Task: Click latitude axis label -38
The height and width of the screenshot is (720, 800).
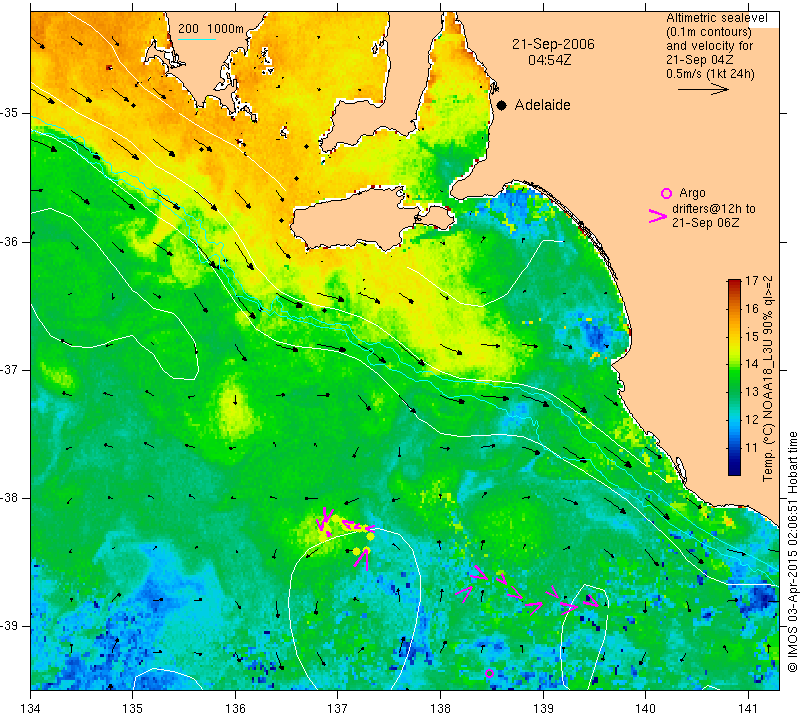Action: coord(10,498)
